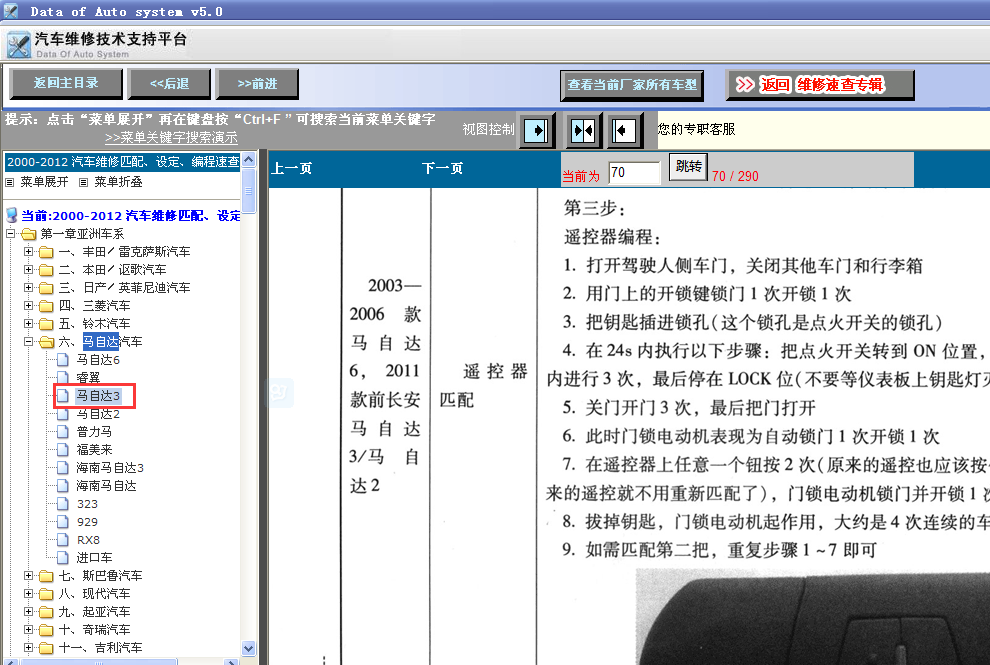Click the tree panel vertical scrollbar thumb
The image size is (990, 665).
tap(249, 190)
